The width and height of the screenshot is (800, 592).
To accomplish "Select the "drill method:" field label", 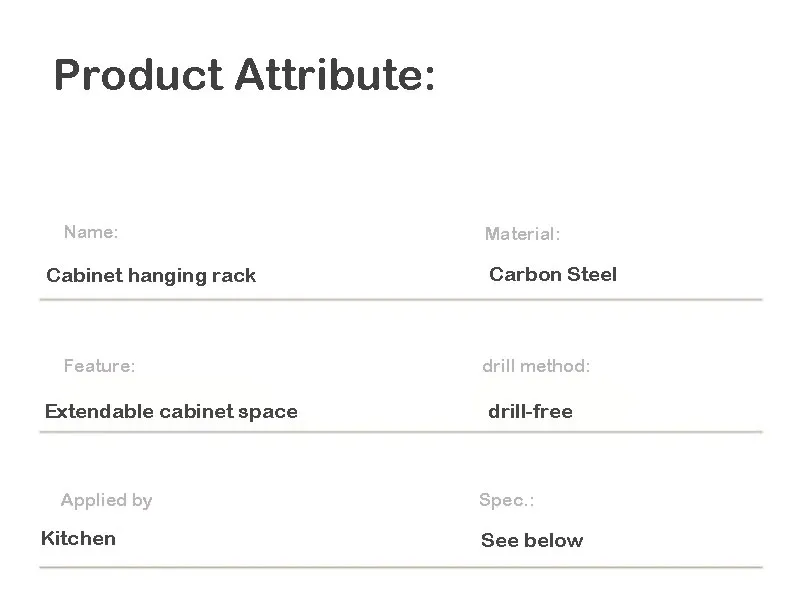I will [536, 366].
